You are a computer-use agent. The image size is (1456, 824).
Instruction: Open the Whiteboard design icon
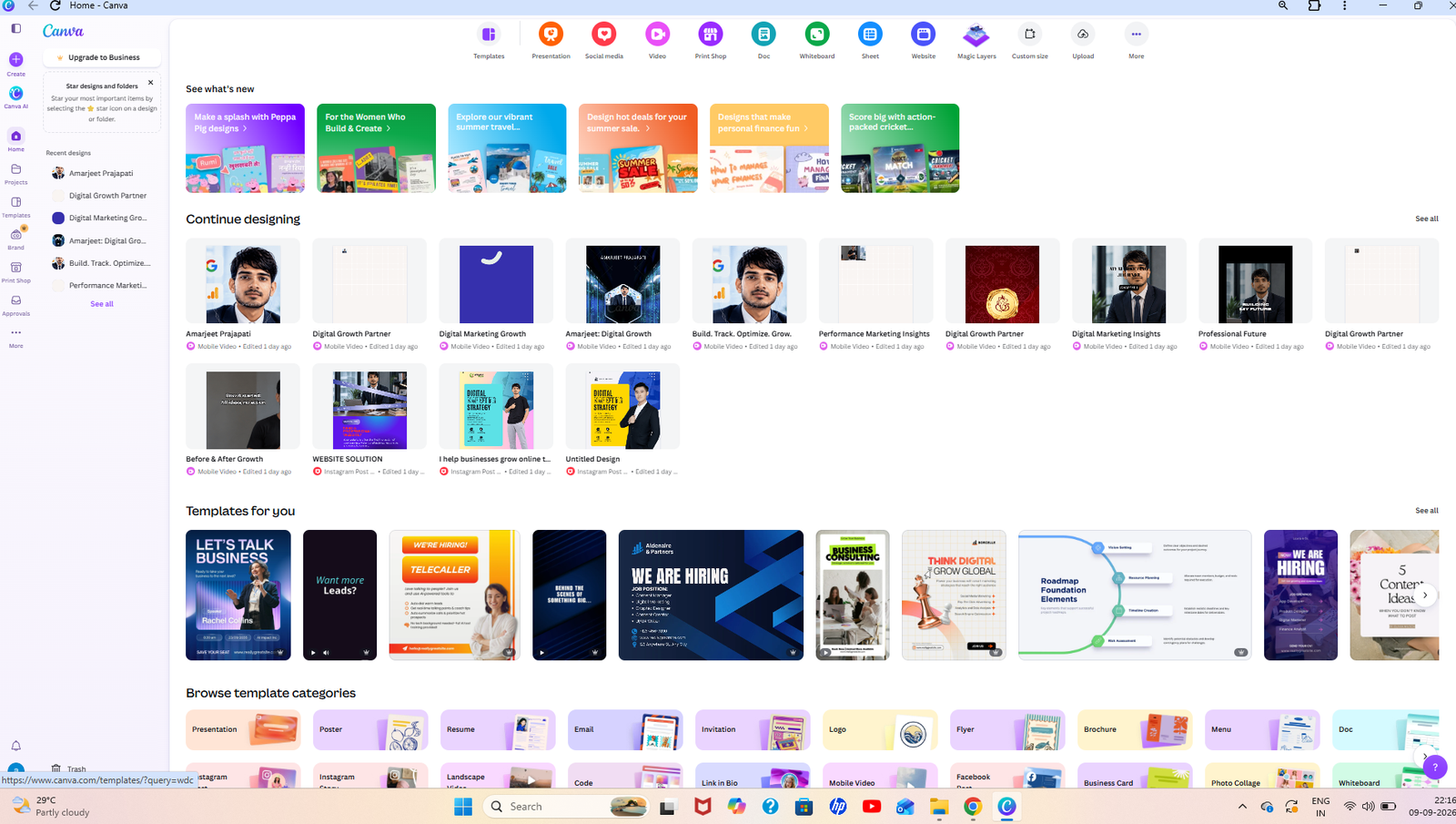[817, 35]
